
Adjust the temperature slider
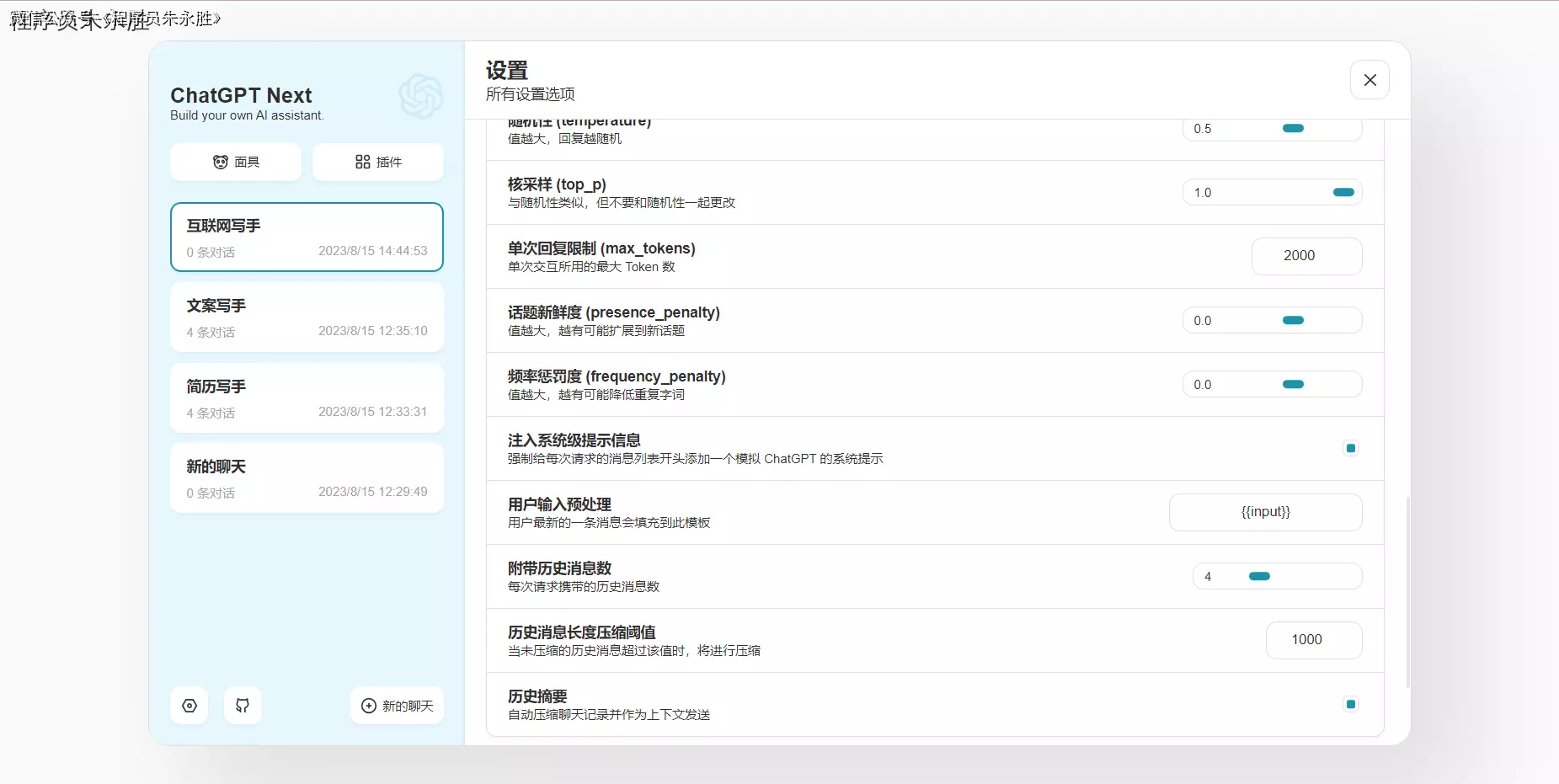tap(1292, 129)
